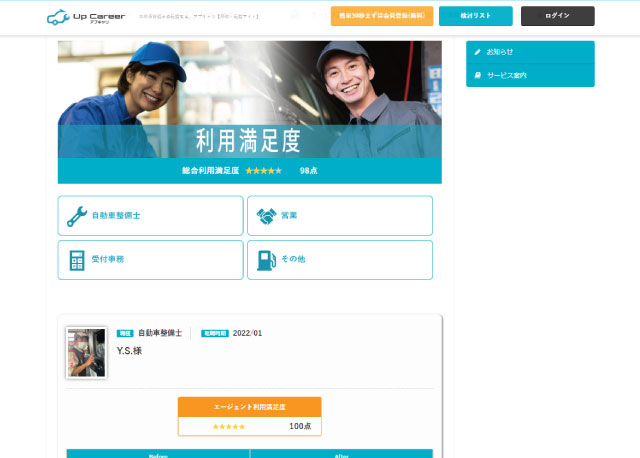Click the document icon beside サービス案内
This screenshot has width=640, height=458.
pos(478,75)
